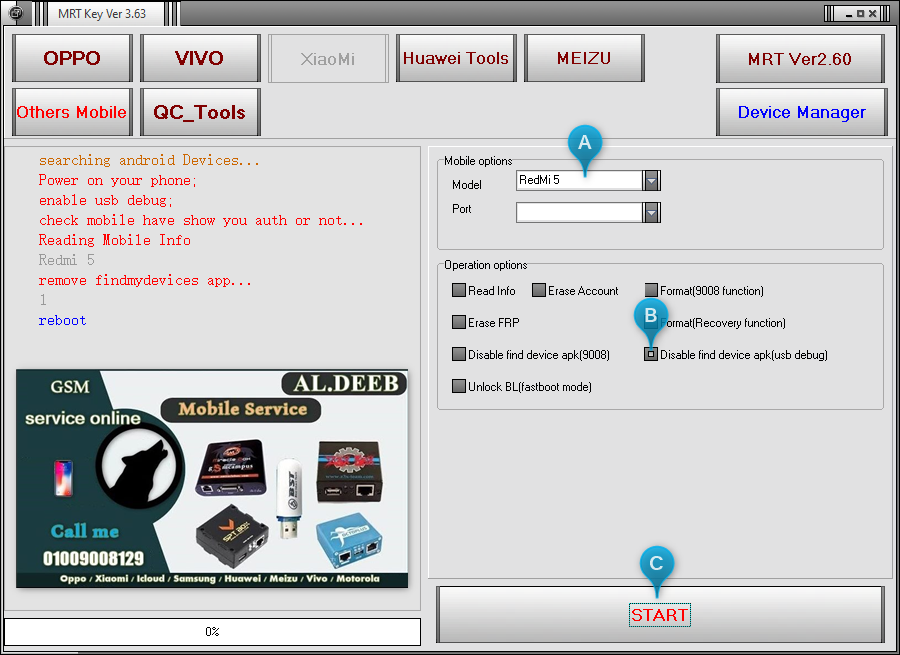This screenshot has width=900, height=655.
Task: Click 'Reading Mobile Info' log line
Action: click(x=114, y=241)
